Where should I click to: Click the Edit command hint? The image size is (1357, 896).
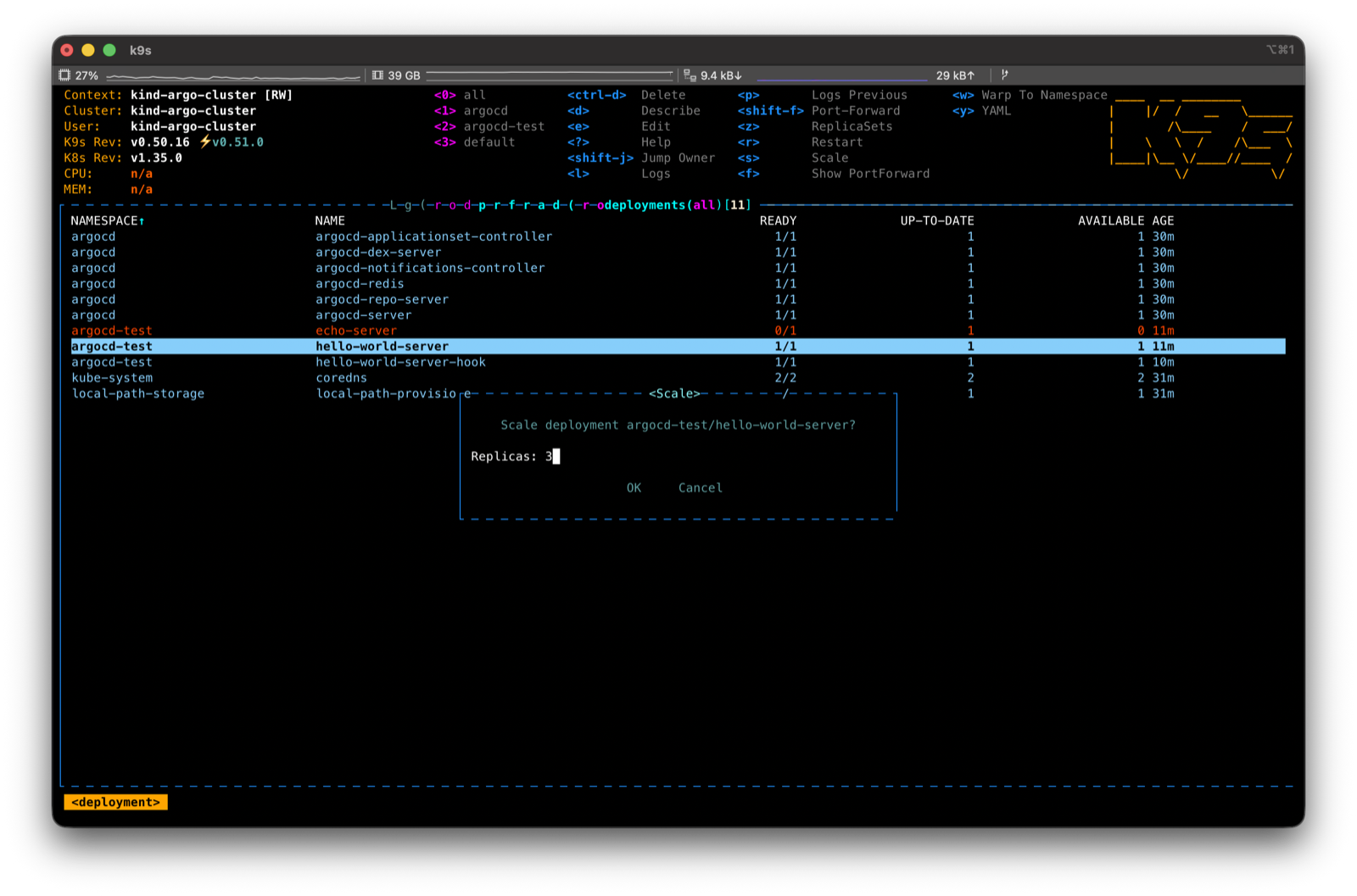(655, 126)
